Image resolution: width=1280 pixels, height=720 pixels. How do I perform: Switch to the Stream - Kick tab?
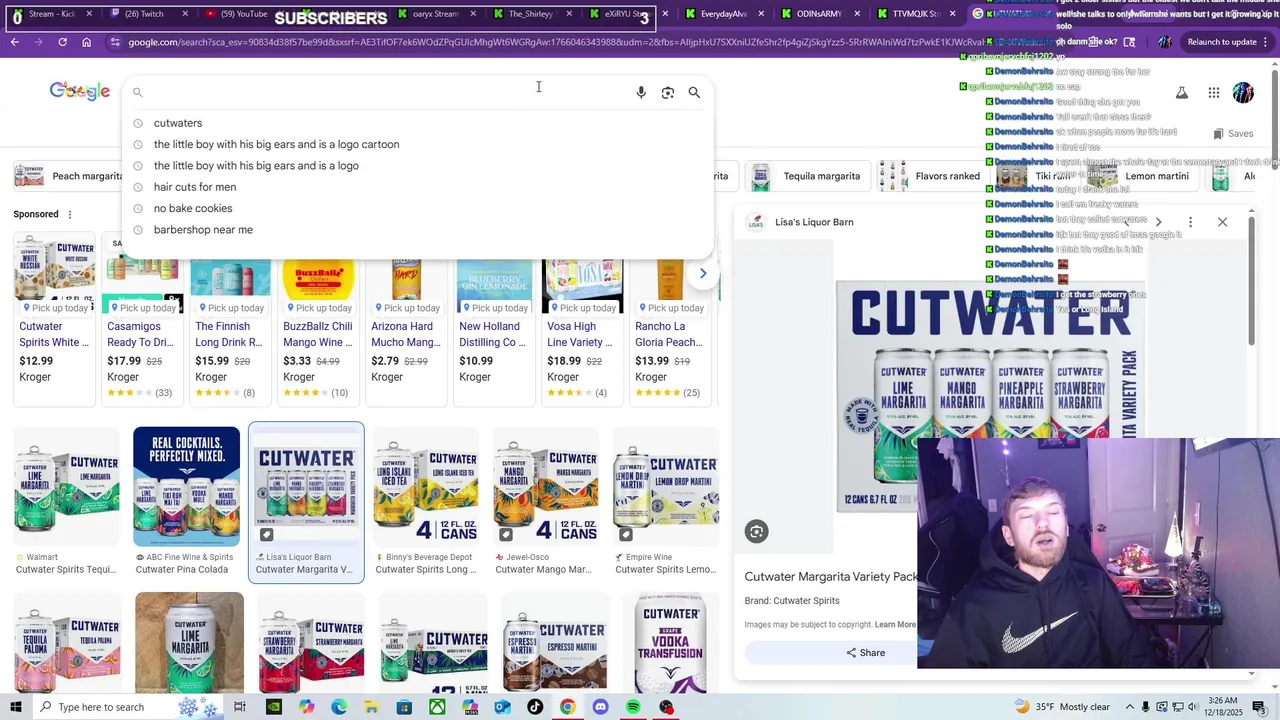click(50, 14)
